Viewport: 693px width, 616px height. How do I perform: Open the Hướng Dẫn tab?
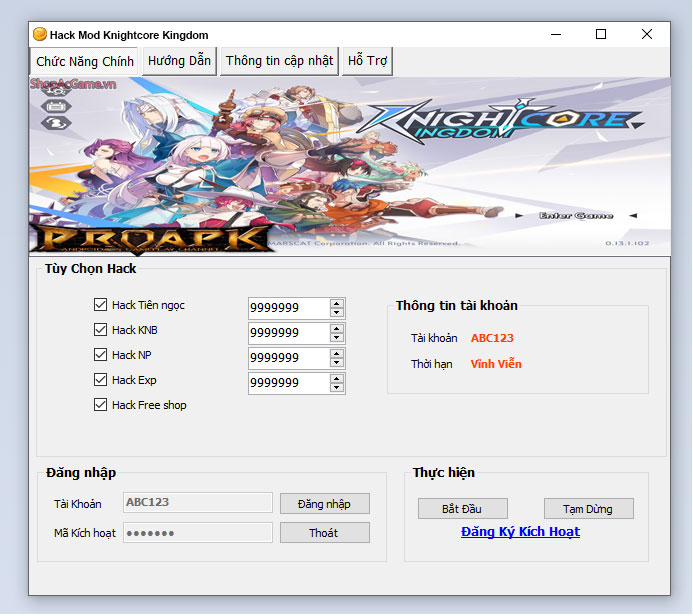pyautogui.click(x=179, y=61)
